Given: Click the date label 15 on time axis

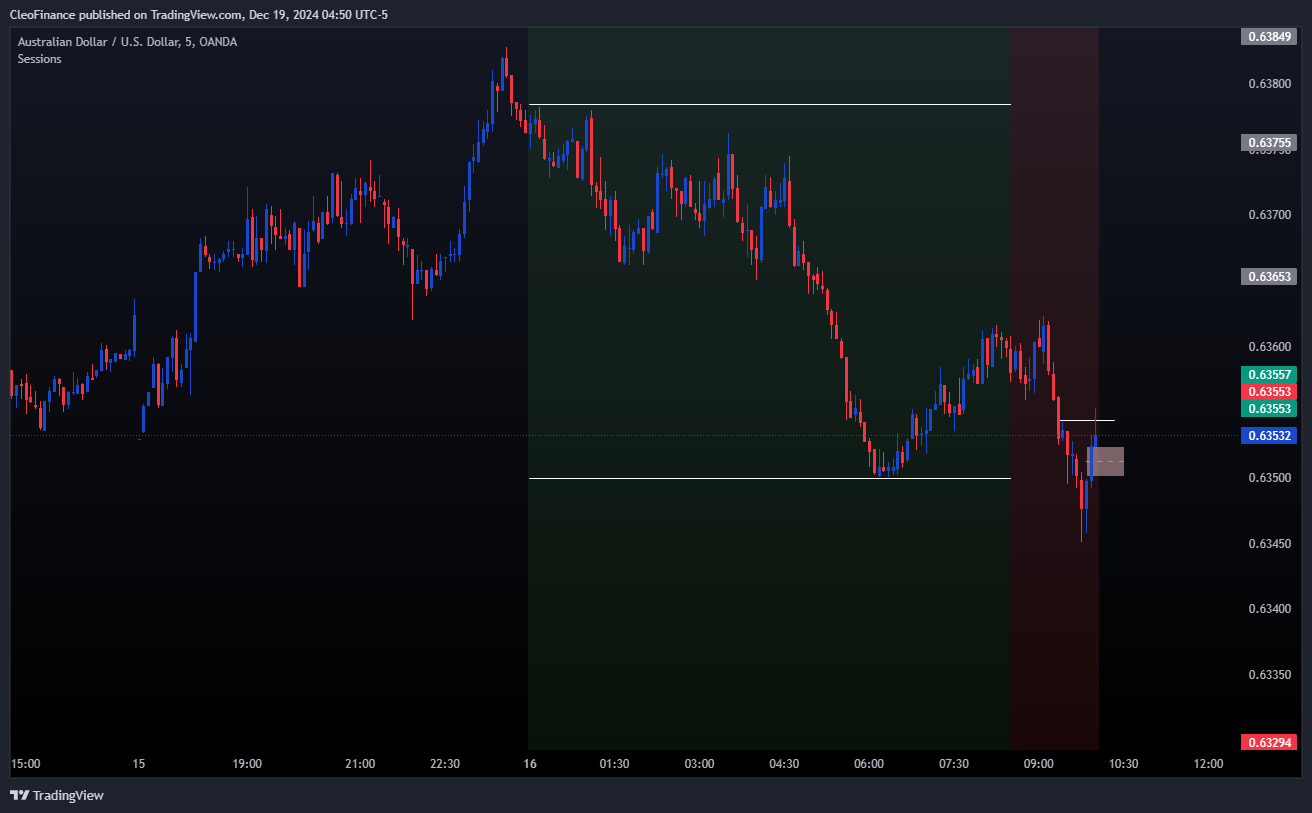Looking at the screenshot, I should (139, 764).
